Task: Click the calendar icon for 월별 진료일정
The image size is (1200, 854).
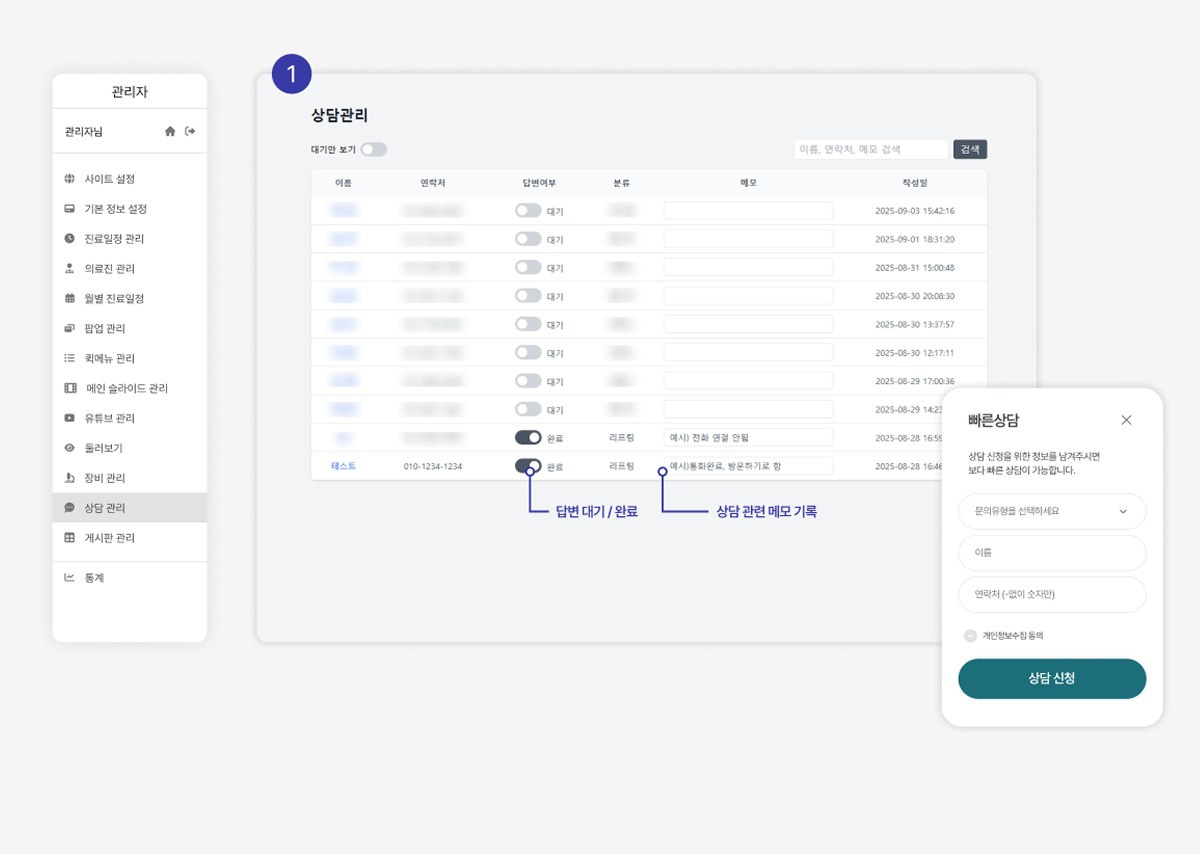Action: tap(69, 299)
